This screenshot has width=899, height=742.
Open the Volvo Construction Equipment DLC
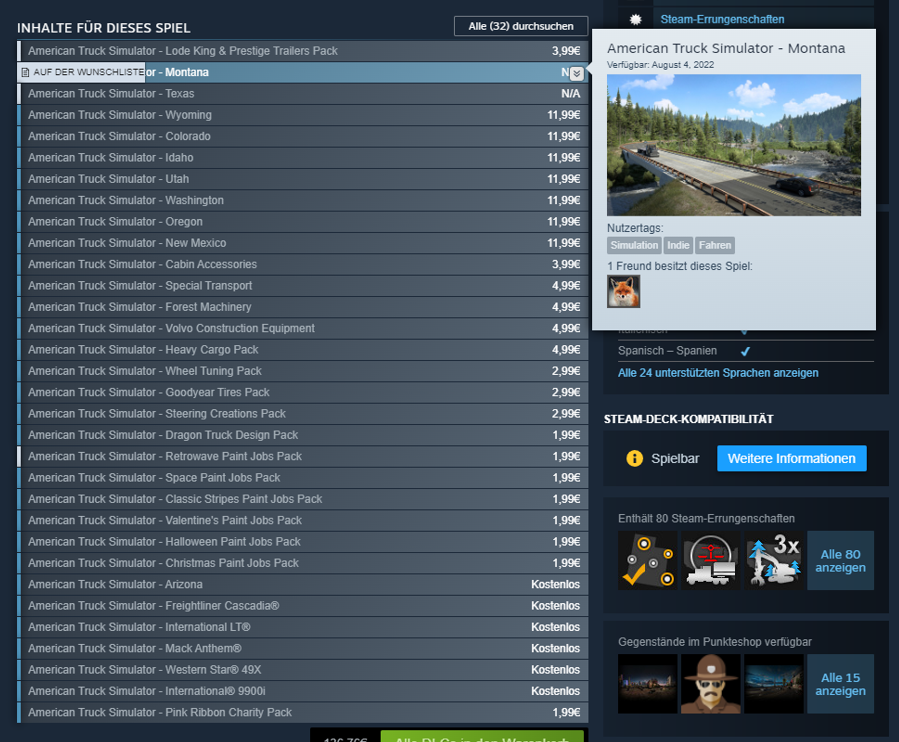point(303,328)
